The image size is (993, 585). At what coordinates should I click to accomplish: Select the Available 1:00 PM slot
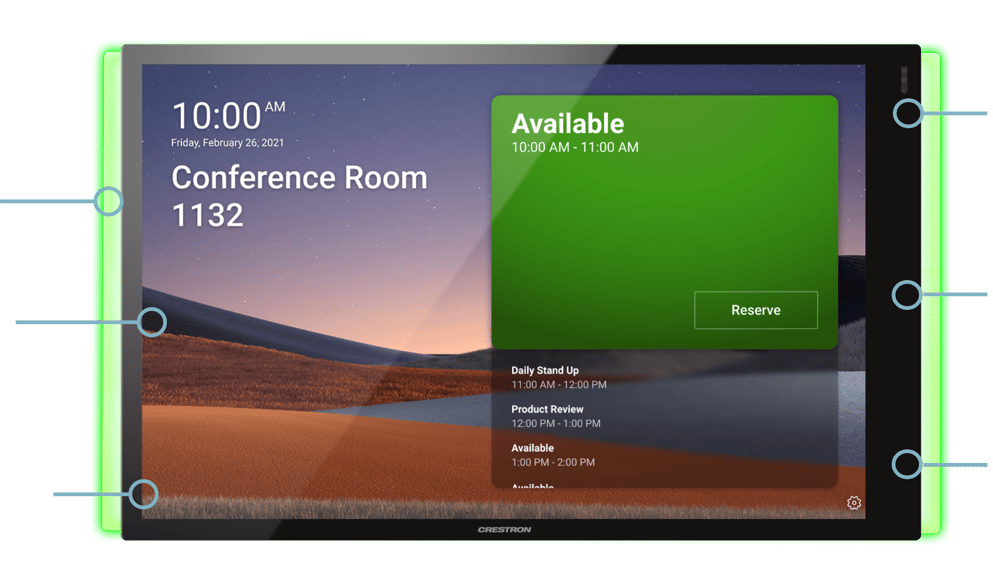[x=553, y=455]
